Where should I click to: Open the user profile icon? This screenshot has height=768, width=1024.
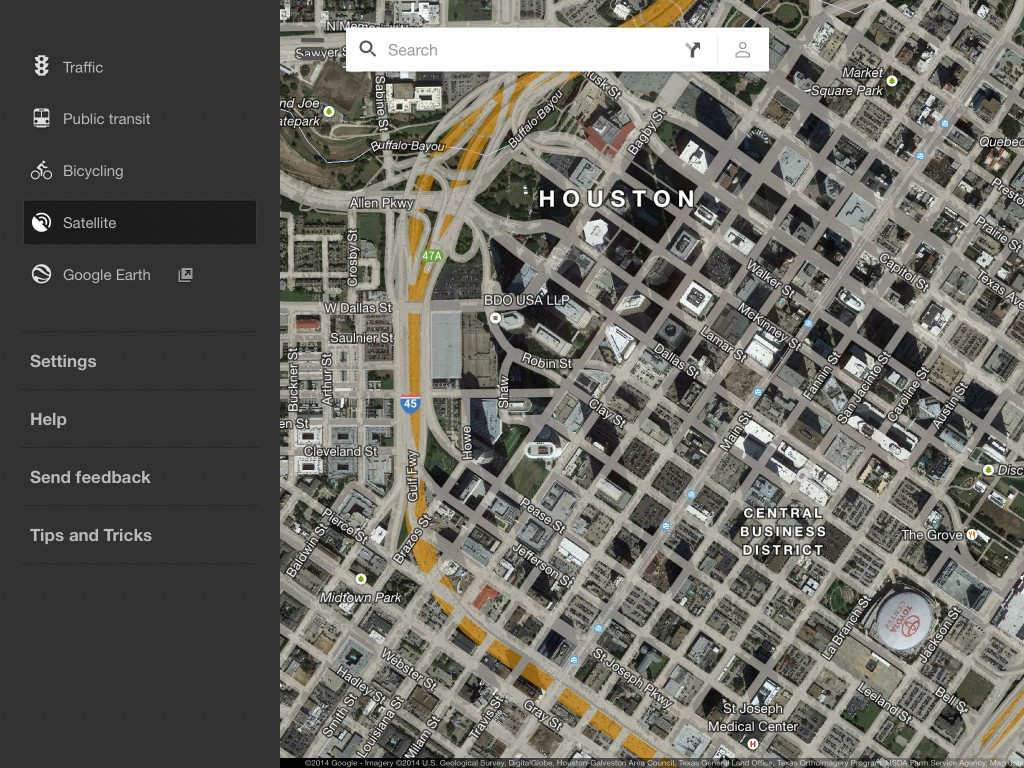click(x=743, y=50)
